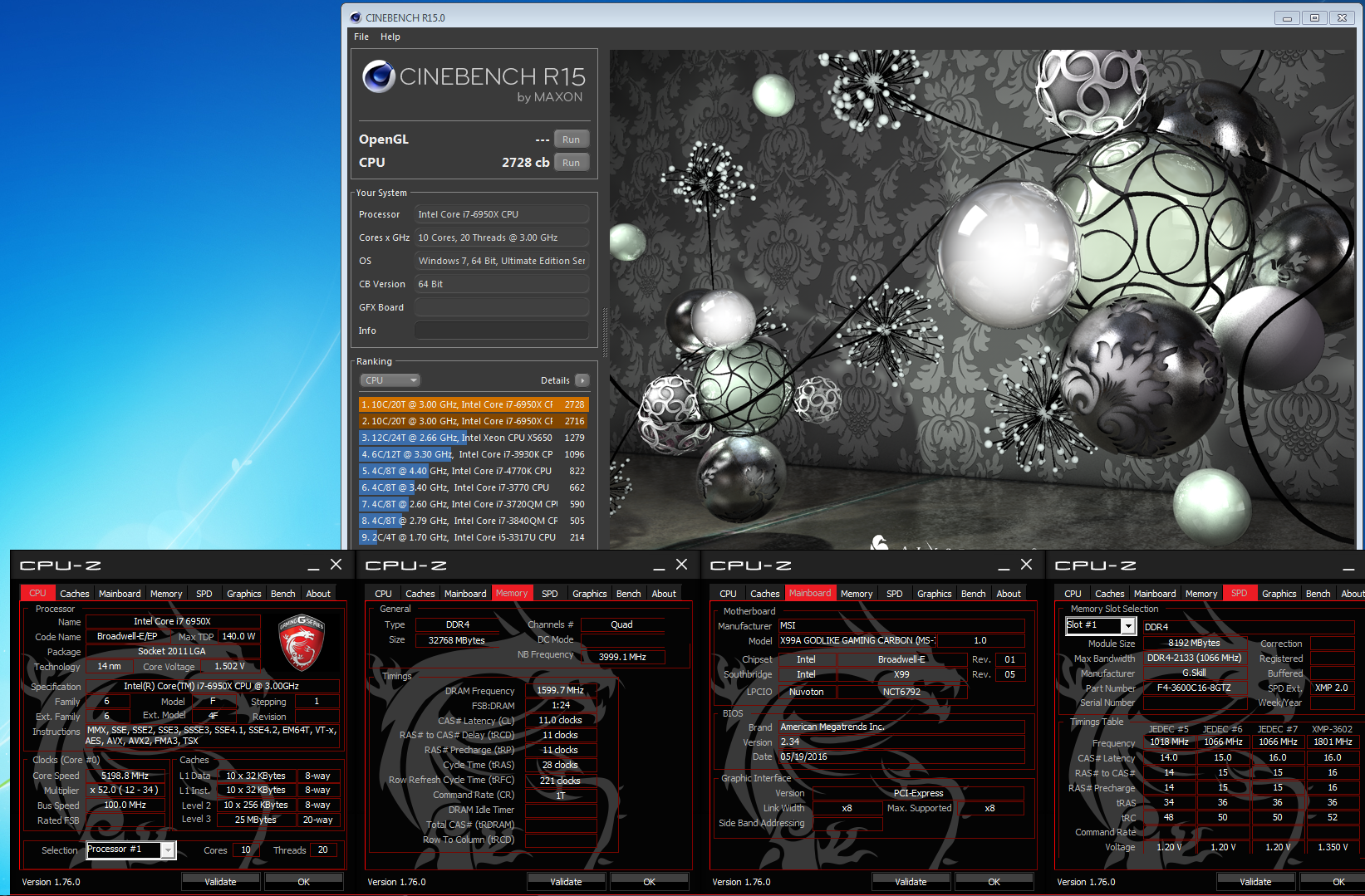Select the i7-3930K ranking entry
The image size is (1365, 896).
coord(474,454)
